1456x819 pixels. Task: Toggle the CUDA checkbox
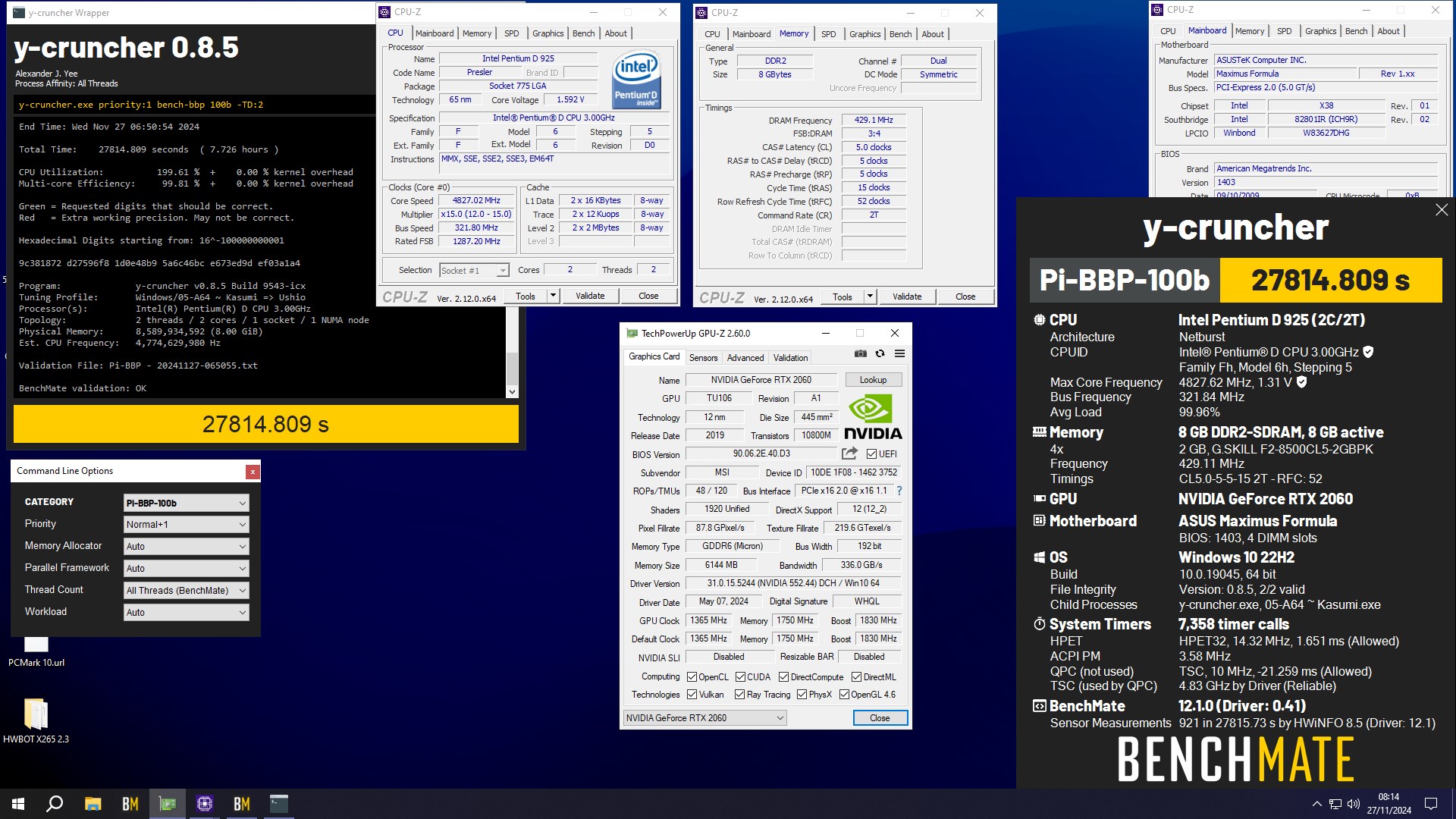click(740, 677)
